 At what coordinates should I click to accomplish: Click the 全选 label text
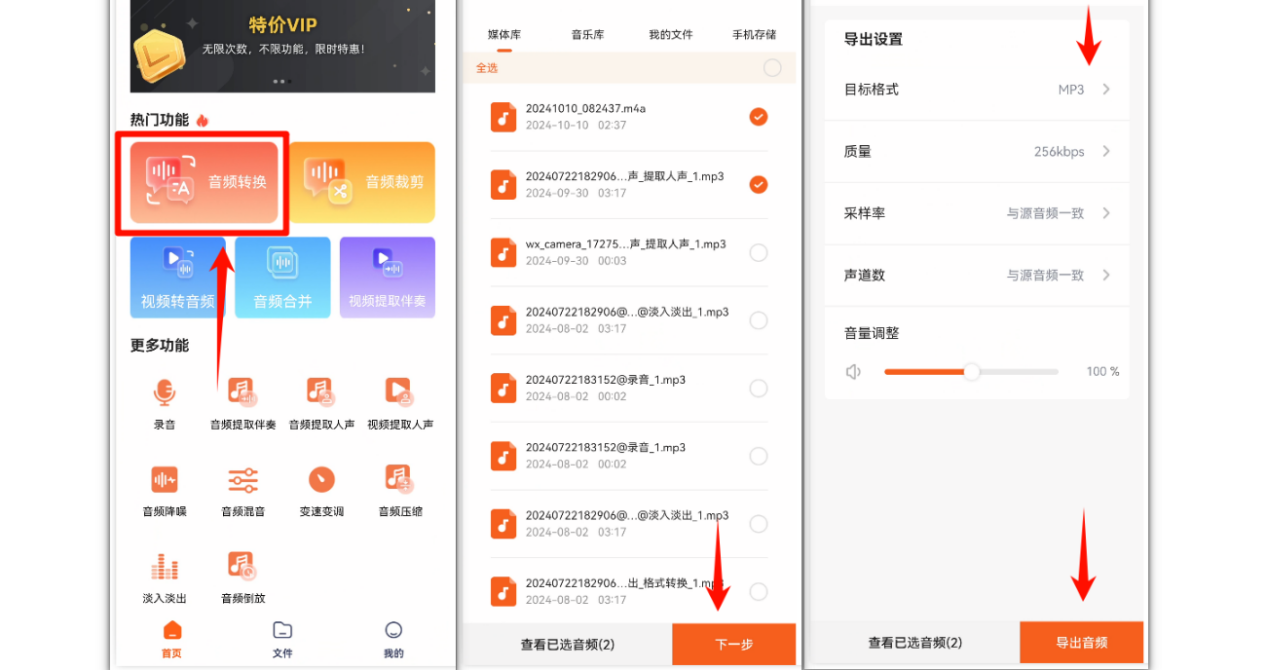487,68
